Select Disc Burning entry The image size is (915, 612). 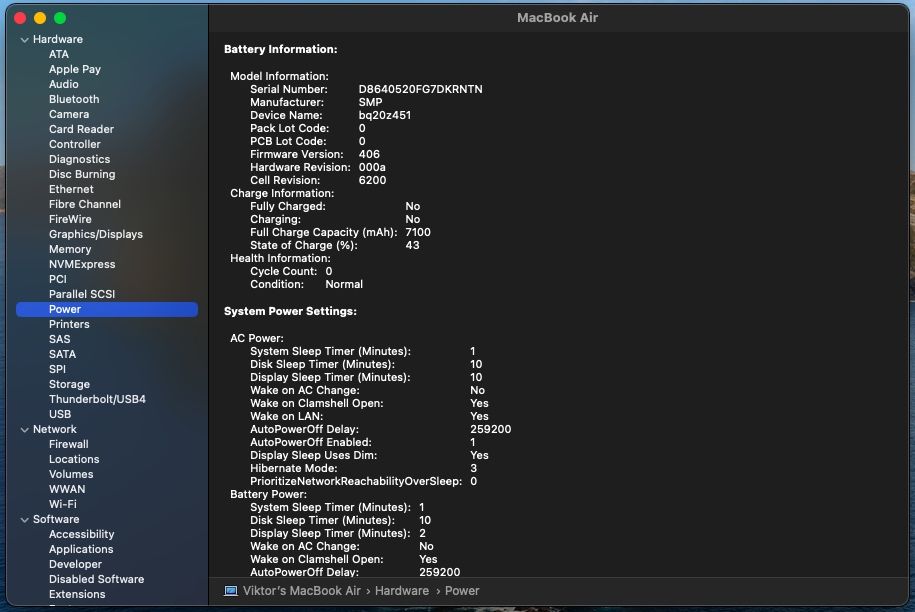point(82,174)
